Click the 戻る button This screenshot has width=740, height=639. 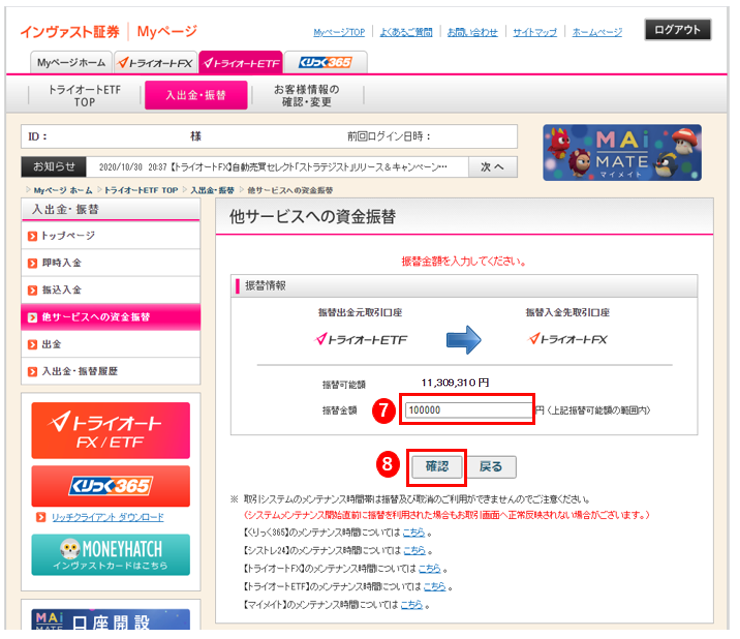click(491, 467)
